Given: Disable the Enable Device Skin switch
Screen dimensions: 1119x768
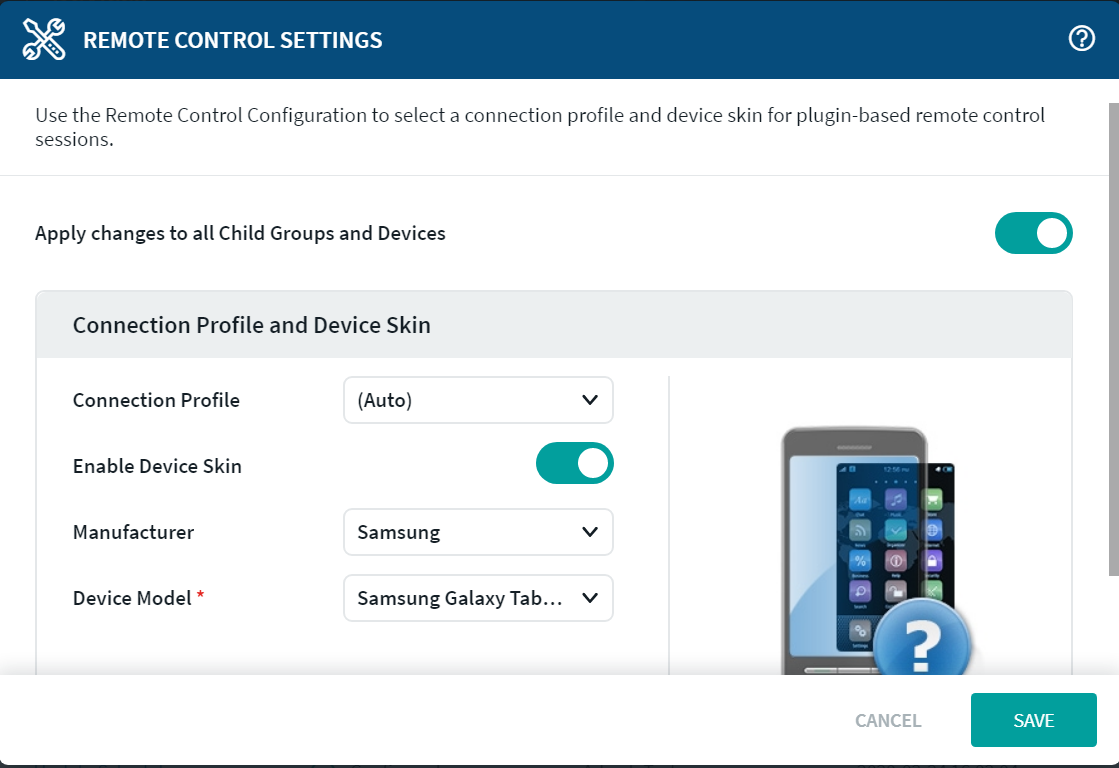Looking at the screenshot, I should pos(574,463).
